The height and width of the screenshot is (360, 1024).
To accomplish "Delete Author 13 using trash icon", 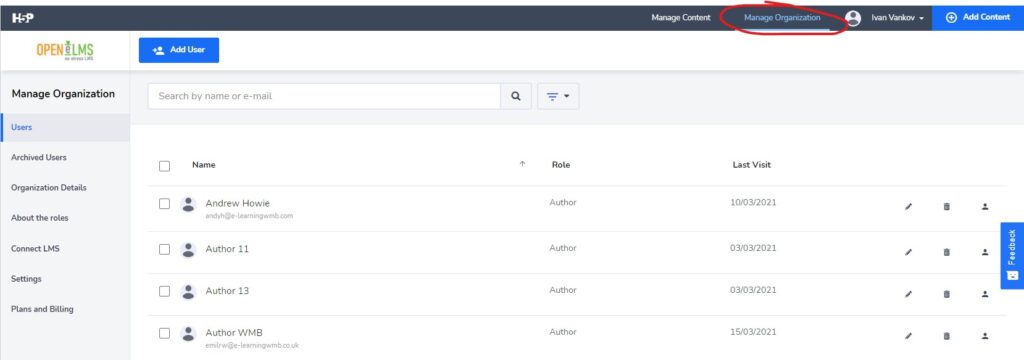I will pyautogui.click(x=946, y=294).
